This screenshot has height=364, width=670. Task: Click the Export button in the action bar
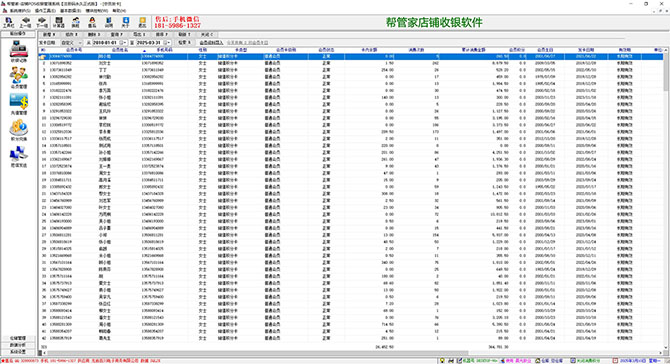139,35
